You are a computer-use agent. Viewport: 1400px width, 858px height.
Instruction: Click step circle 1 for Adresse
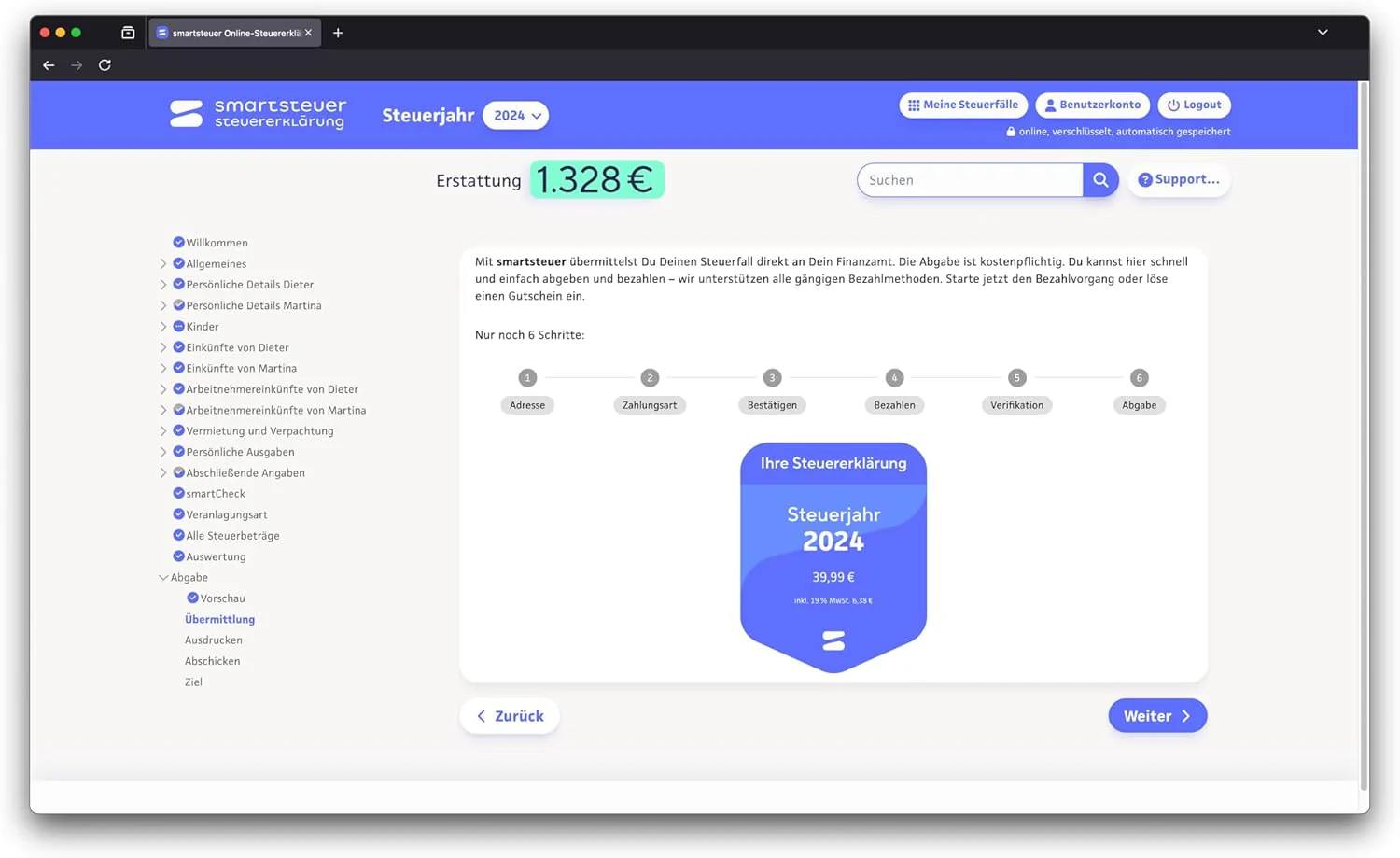pyautogui.click(x=527, y=377)
